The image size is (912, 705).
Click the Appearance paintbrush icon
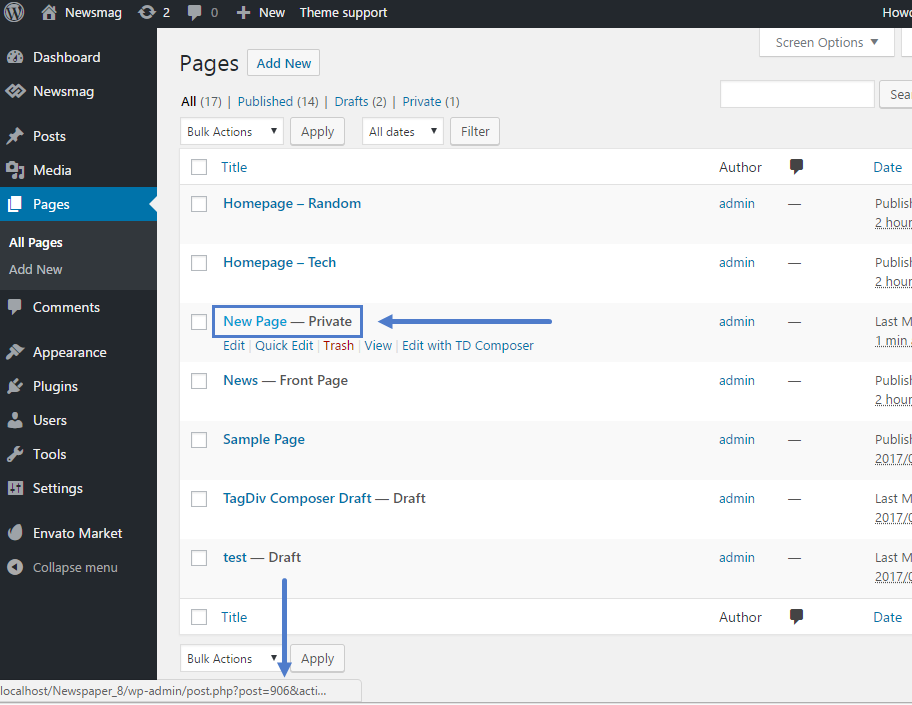[15, 352]
